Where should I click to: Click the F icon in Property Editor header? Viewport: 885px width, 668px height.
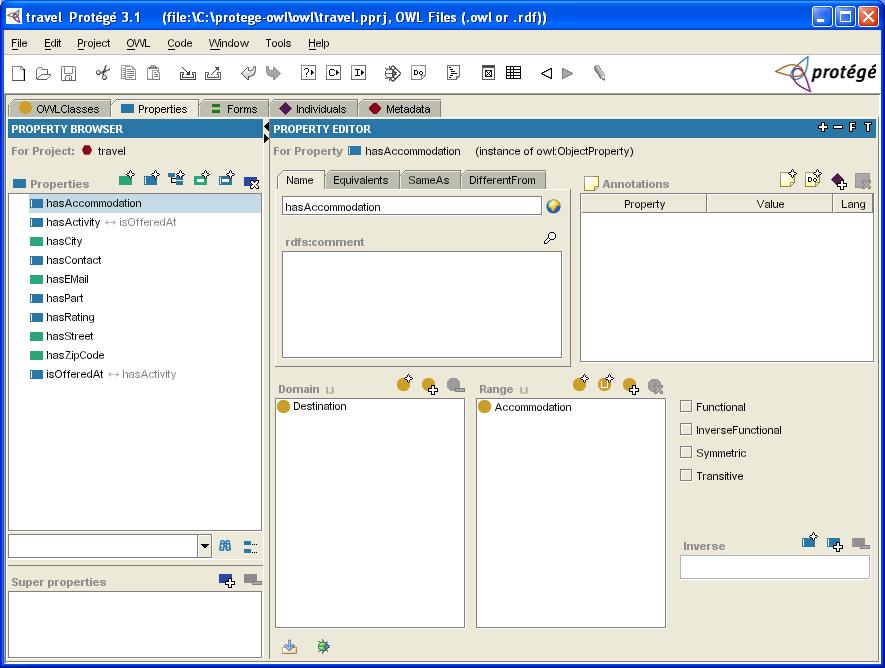852,128
